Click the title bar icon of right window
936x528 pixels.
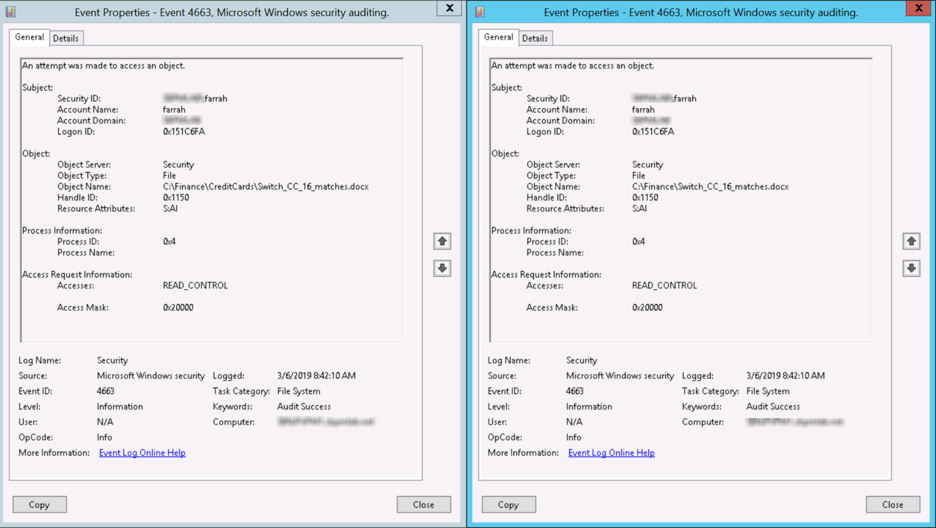[x=480, y=11]
